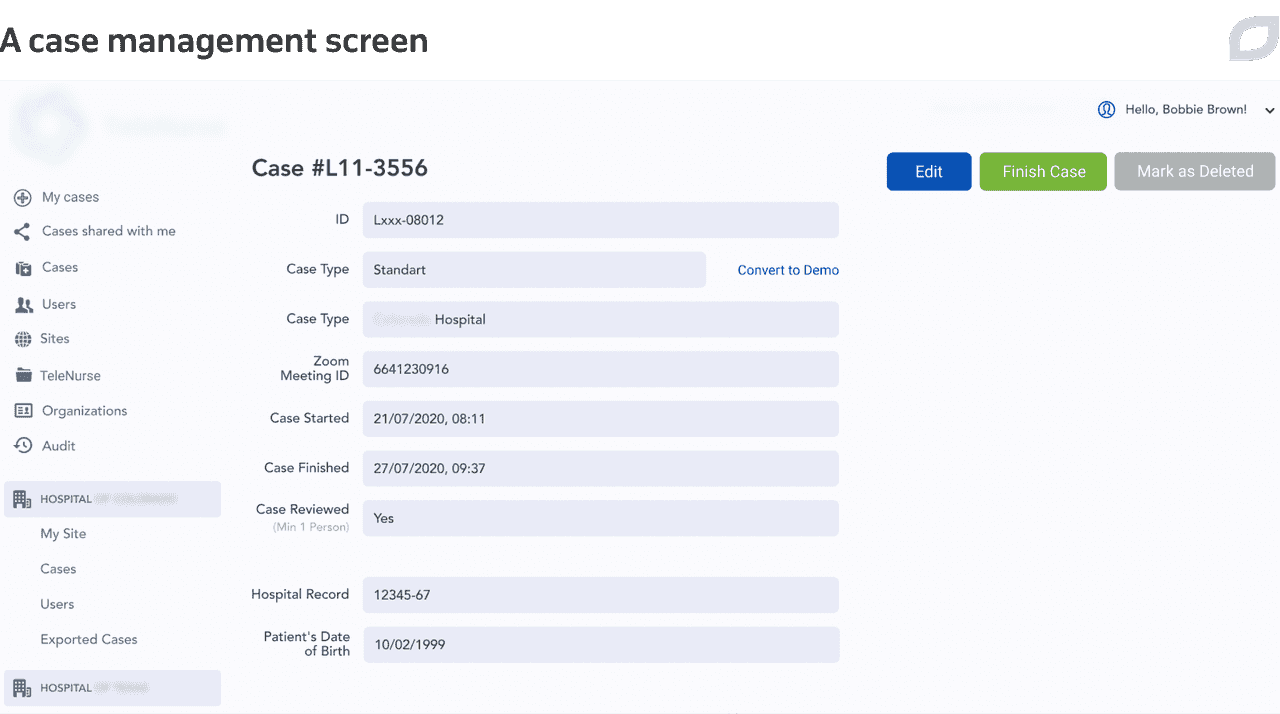The width and height of the screenshot is (1280, 714).
Task: Select the Hospital Record field
Action: [x=600, y=595]
